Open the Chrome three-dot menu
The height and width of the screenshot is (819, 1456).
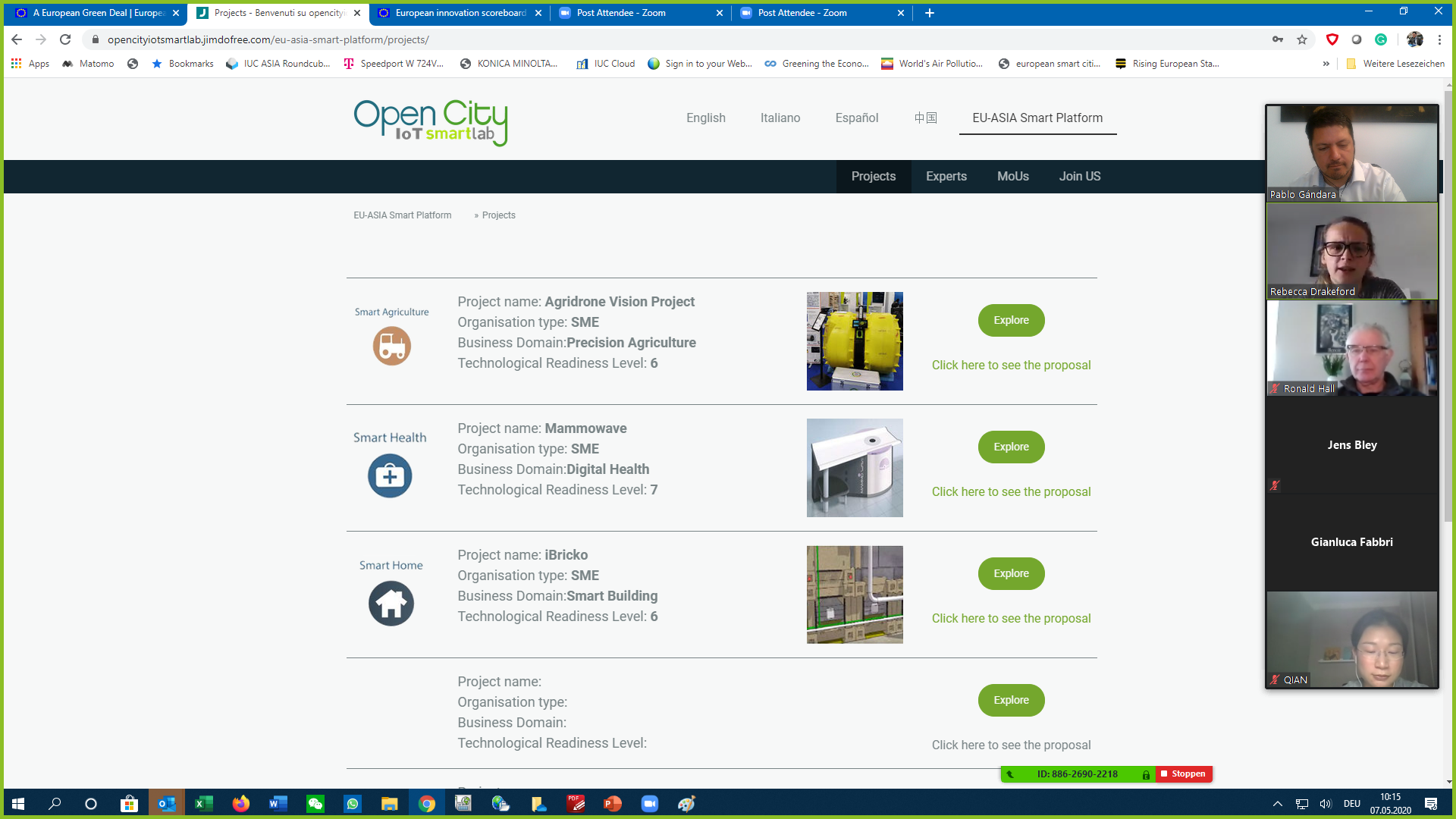[x=1439, y=39]
